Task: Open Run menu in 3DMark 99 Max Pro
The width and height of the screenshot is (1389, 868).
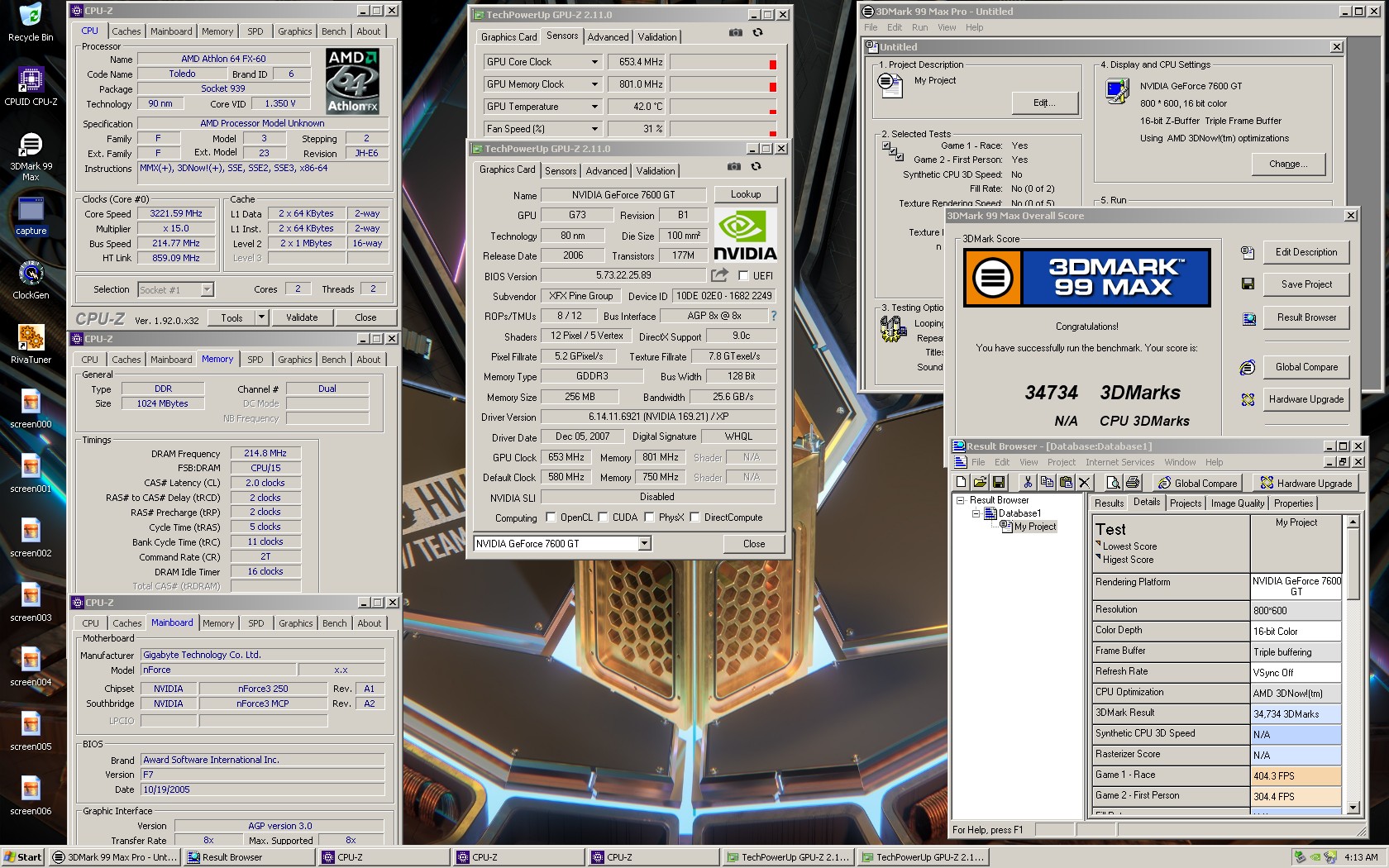Action: pos(919,27)
